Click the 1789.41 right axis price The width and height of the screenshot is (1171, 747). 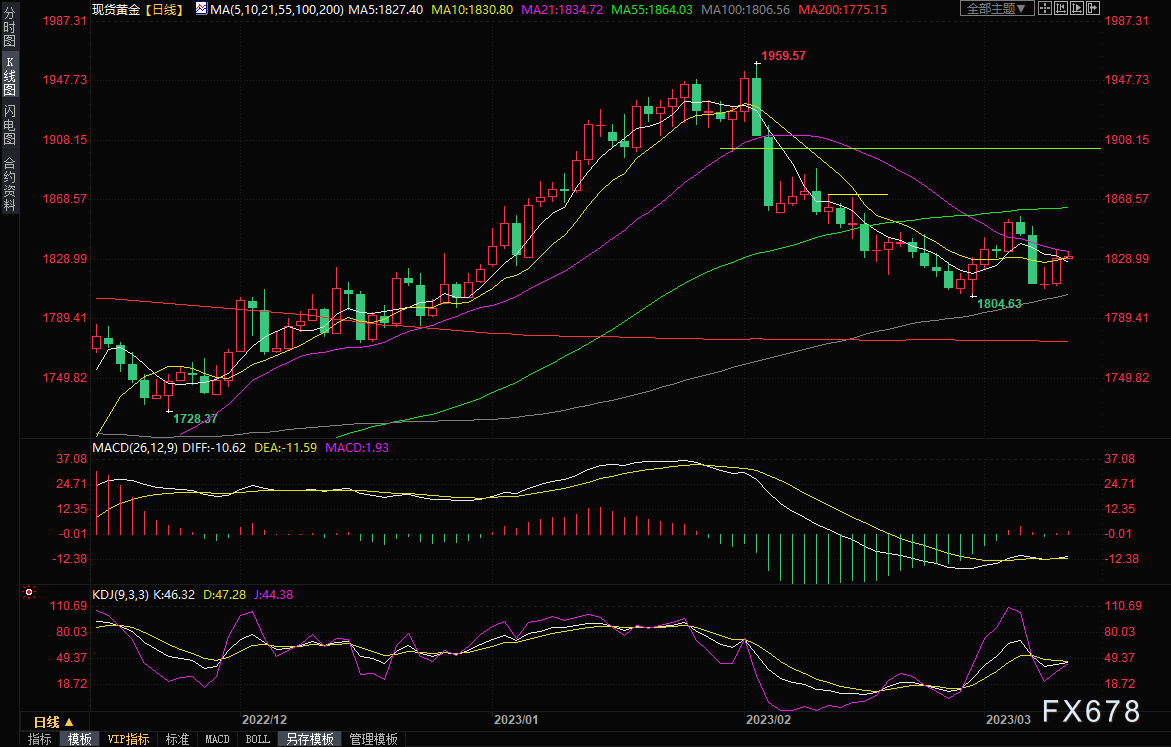[x=1127, y=317]
